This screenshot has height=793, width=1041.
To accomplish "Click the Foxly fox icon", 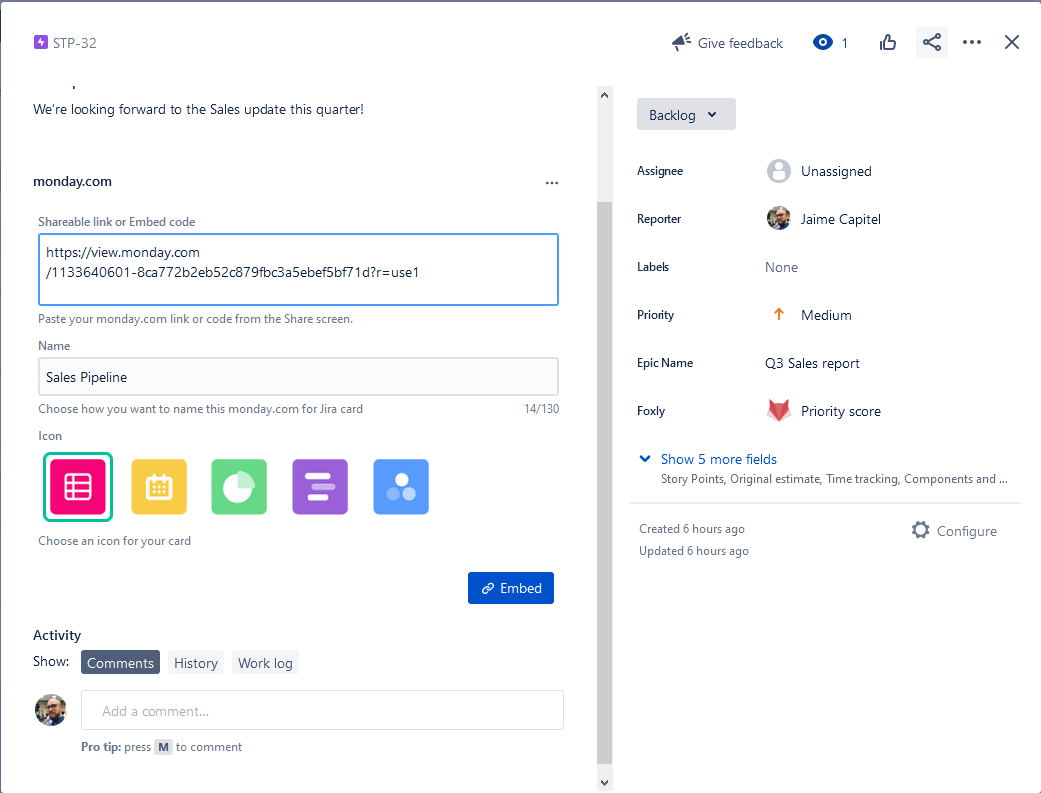I will point(779,410).
